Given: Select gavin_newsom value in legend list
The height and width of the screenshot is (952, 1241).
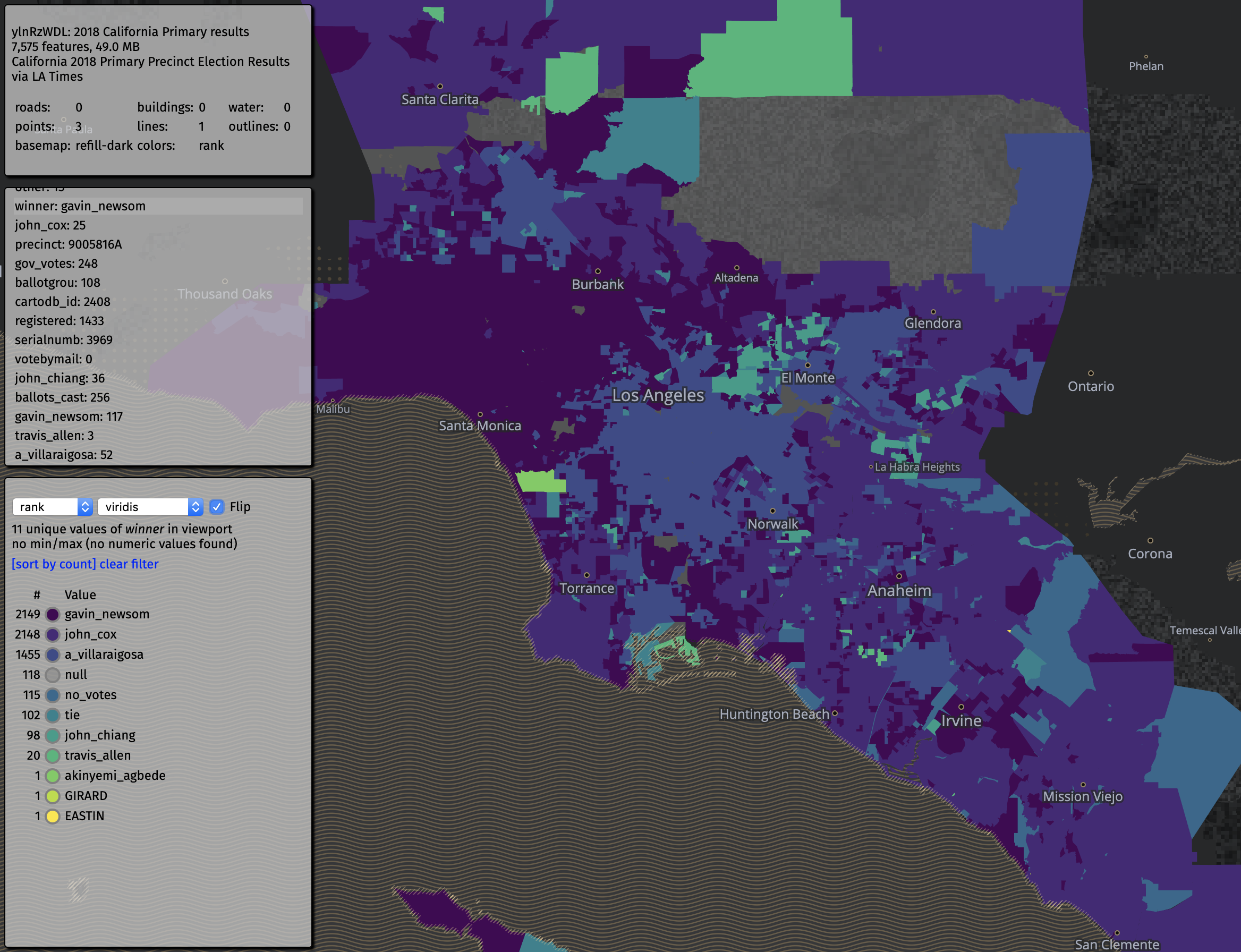Looking at the screenshot, I should [x=107, y=614].
